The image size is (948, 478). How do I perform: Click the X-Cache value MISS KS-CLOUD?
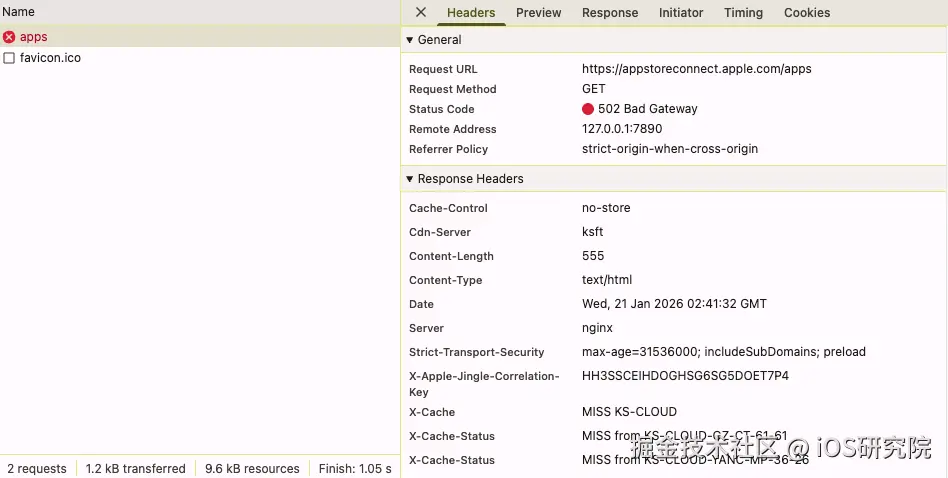tap(629, 412)
